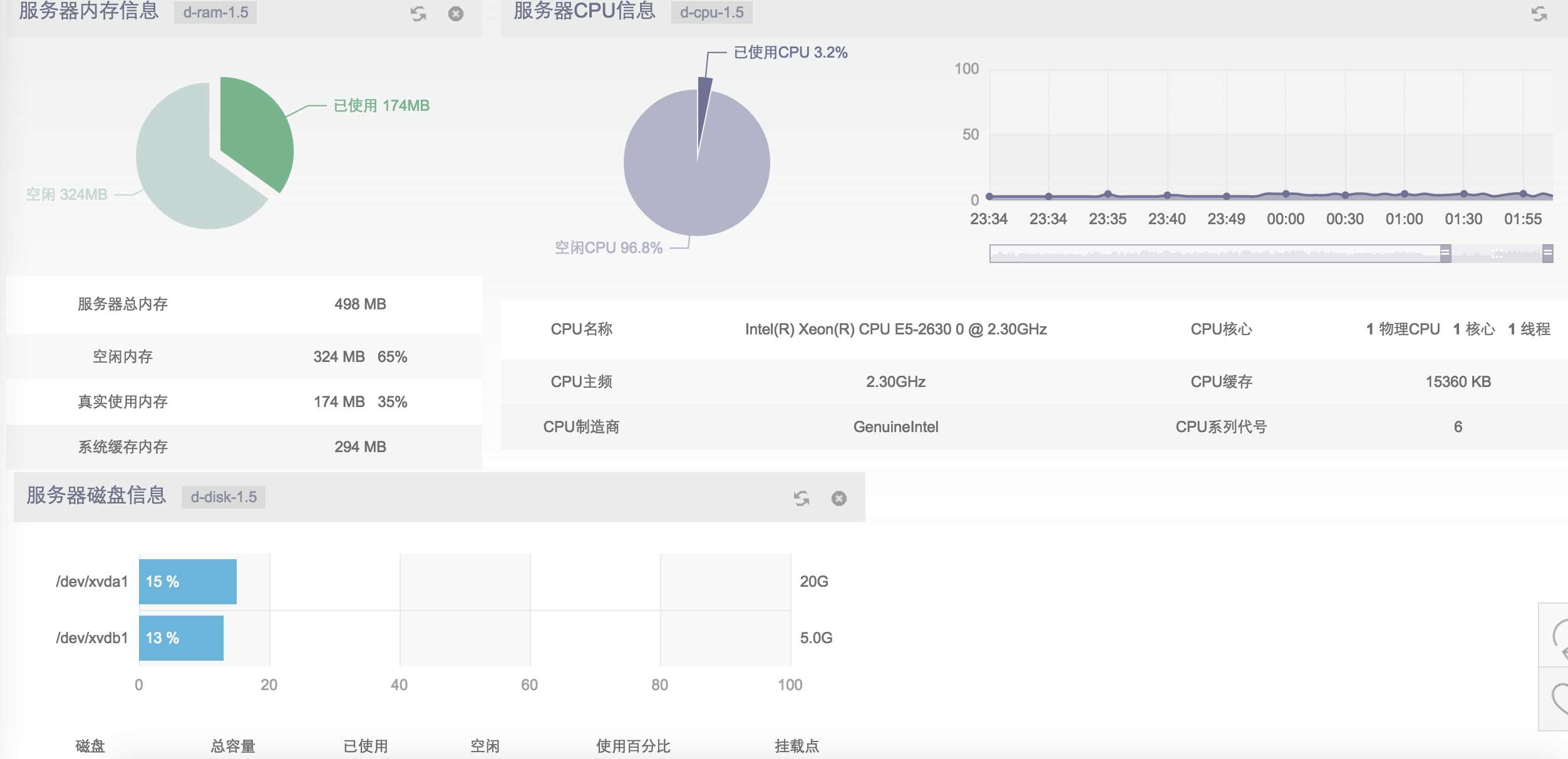
Task: Refresh the server disk info panel
Action: [802, 498]
